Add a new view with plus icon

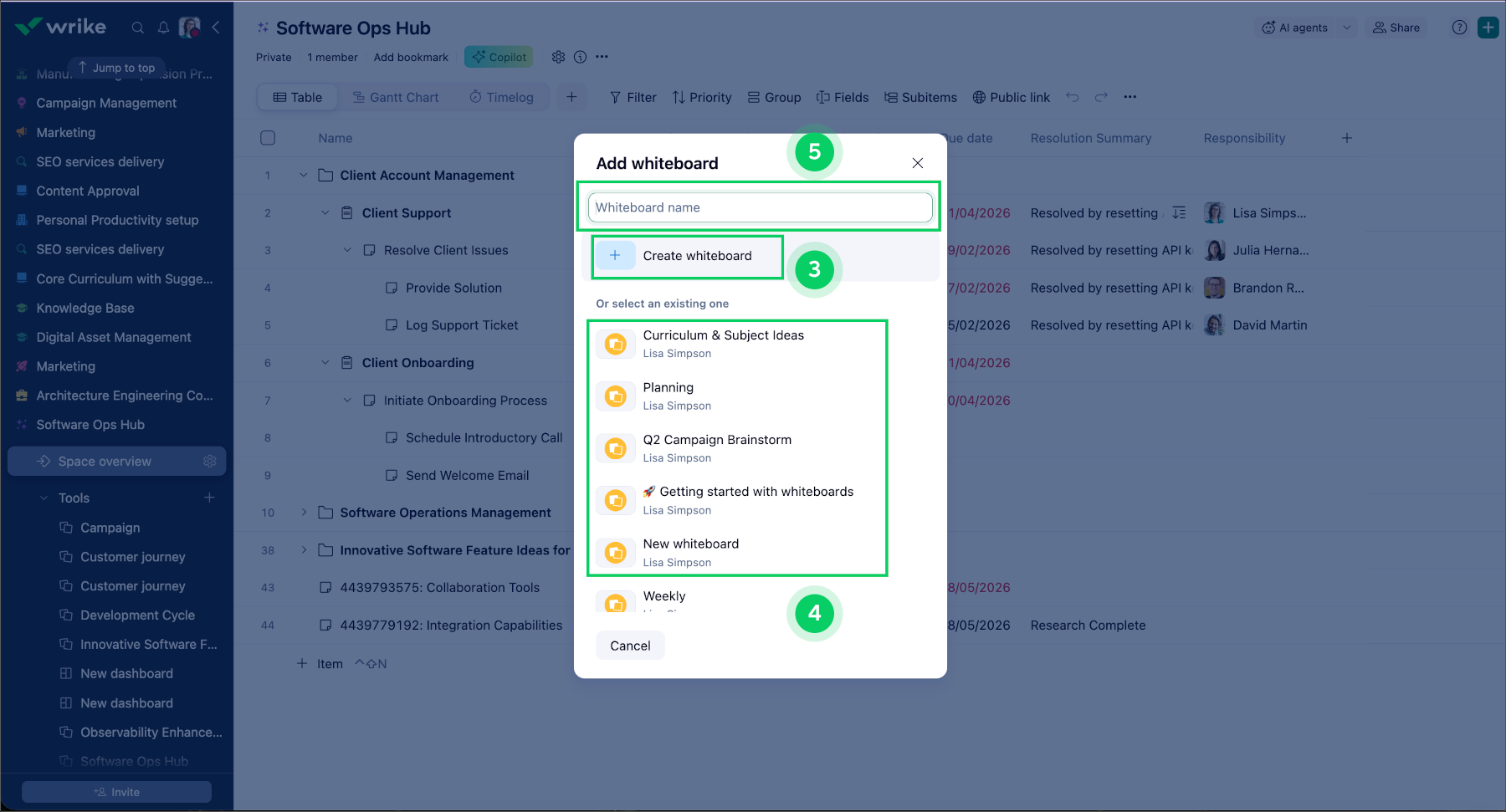571,97
